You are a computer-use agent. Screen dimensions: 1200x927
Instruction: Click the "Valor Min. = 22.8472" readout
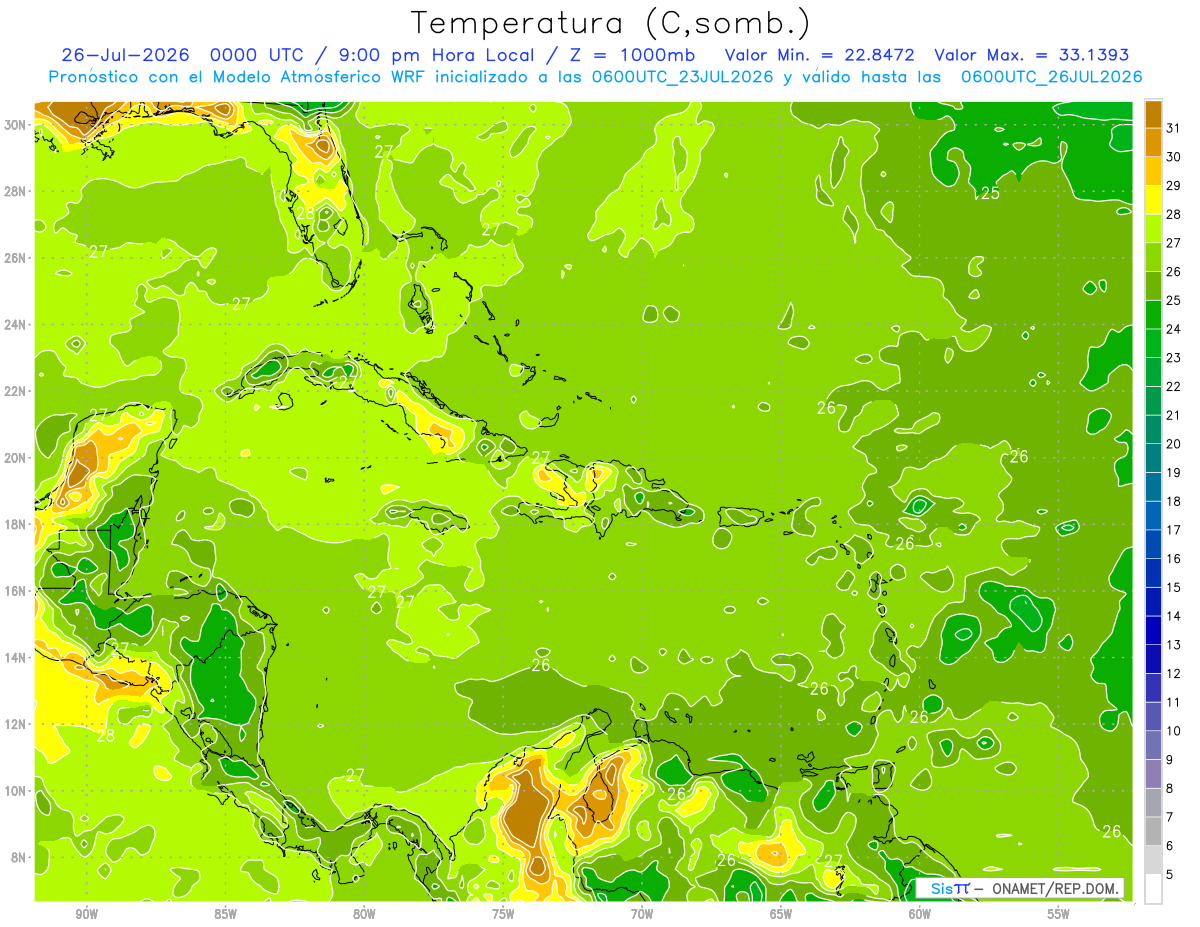(x=818, y=55)
